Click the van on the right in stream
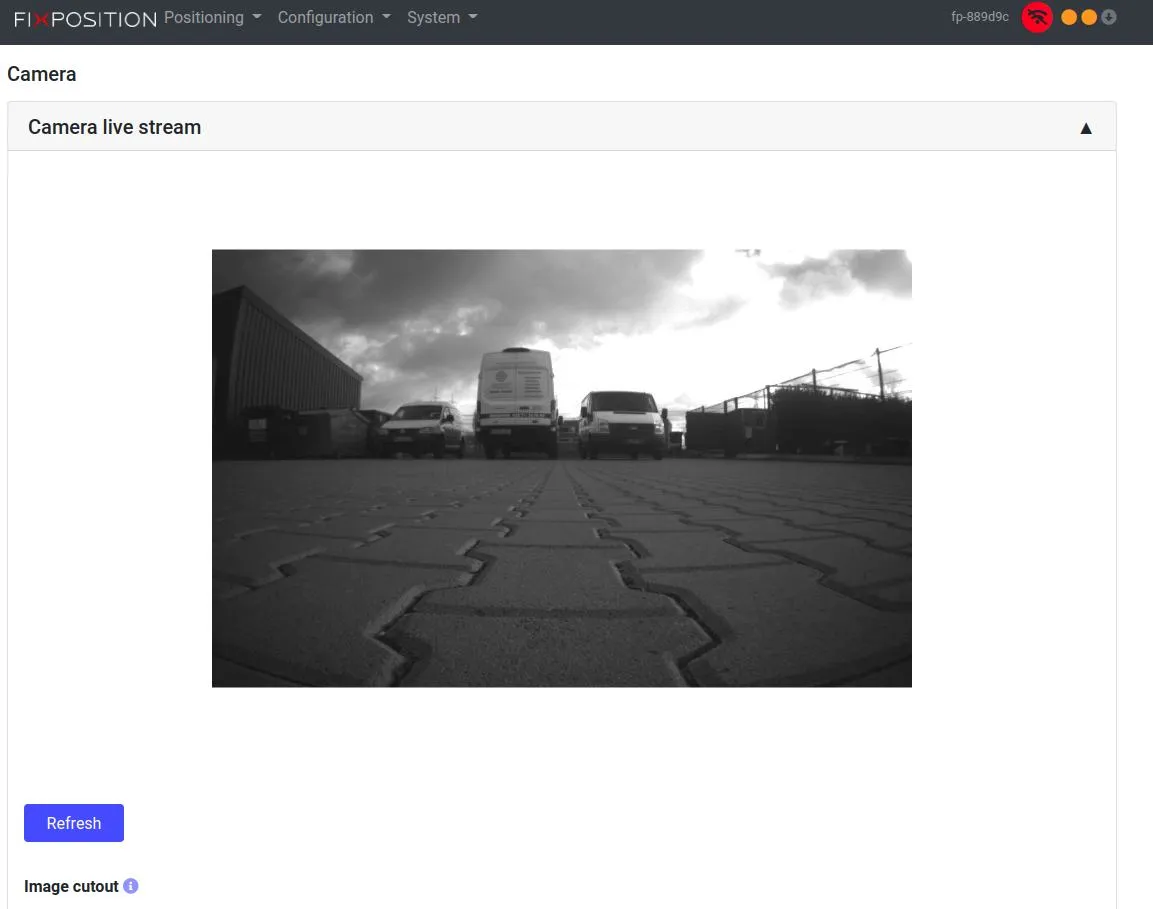1153x909 pixels. tap(624, 423)
